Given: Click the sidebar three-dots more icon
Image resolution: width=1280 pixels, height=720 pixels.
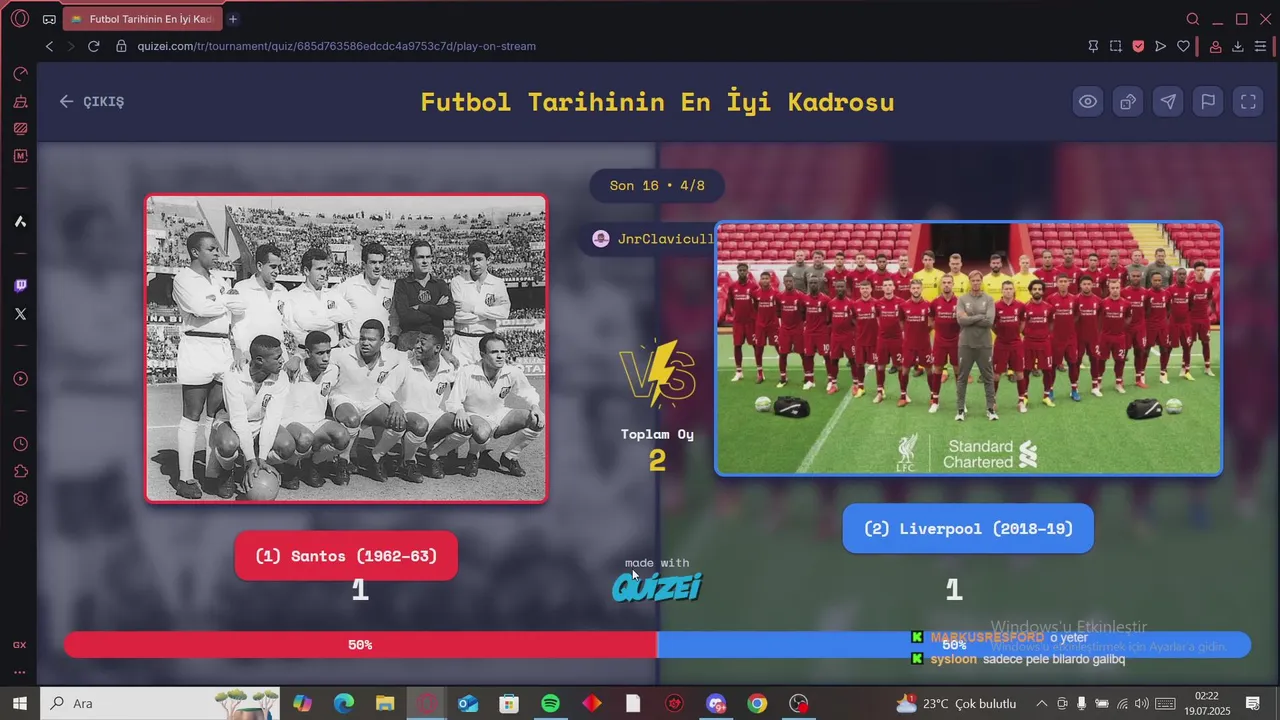Looking at the screenshot, I should coord(20,673).
